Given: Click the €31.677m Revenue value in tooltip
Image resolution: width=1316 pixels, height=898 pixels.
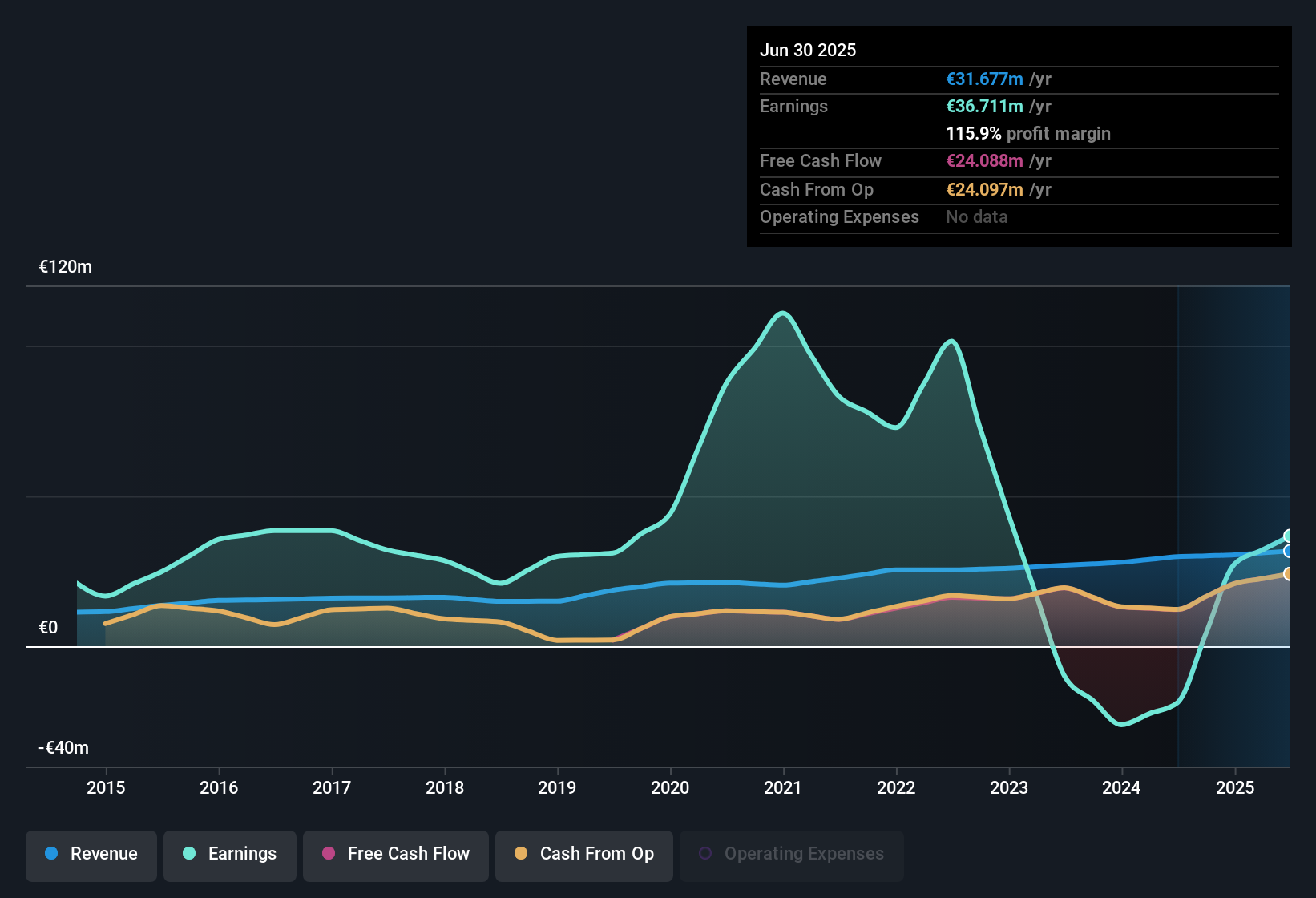Looking at the screenshot, I should [x=984, y=79].
